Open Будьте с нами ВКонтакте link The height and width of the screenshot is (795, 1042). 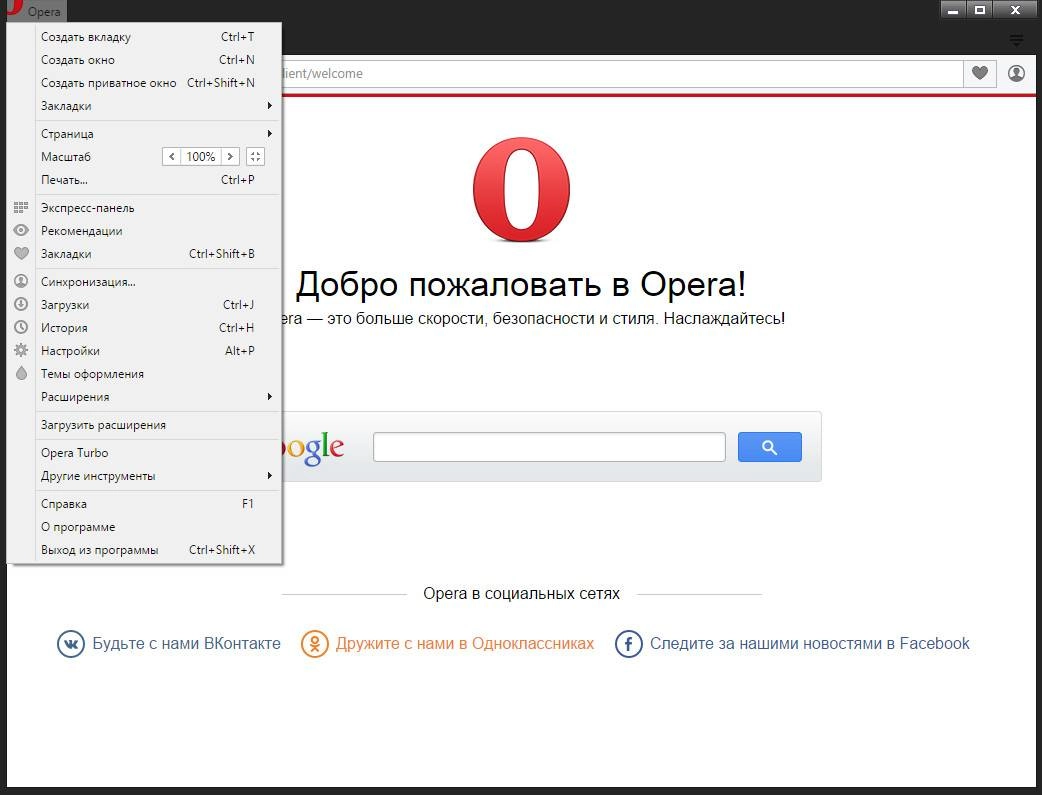pos(186,643)
